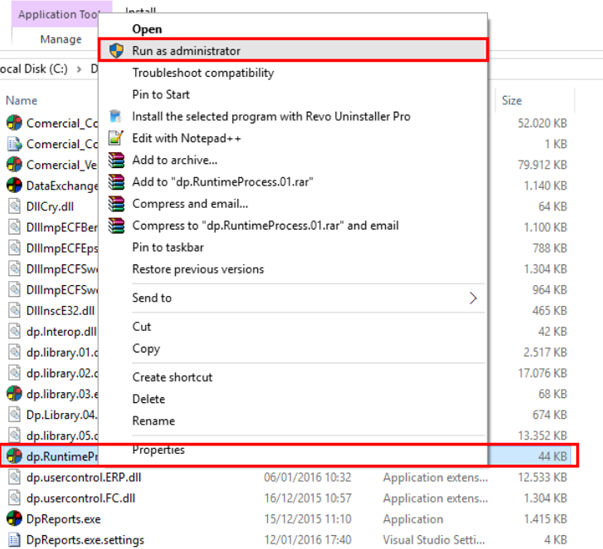Click the Revo Uninstaller icon in context menu
Image resolution: width=603 pixels, height=549 pixels.
click(x=116, y=116)
